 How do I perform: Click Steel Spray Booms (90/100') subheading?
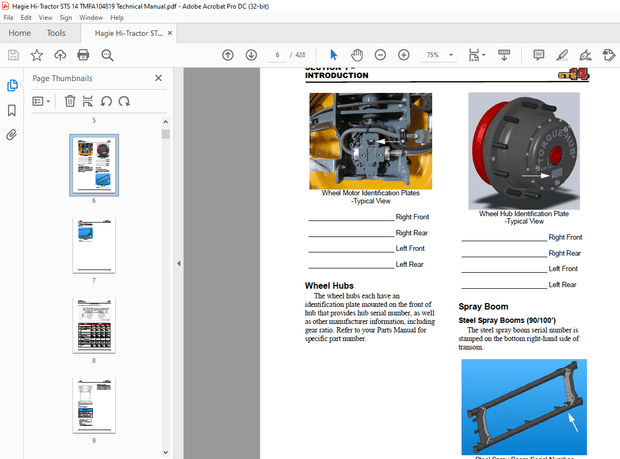(507, 320)
